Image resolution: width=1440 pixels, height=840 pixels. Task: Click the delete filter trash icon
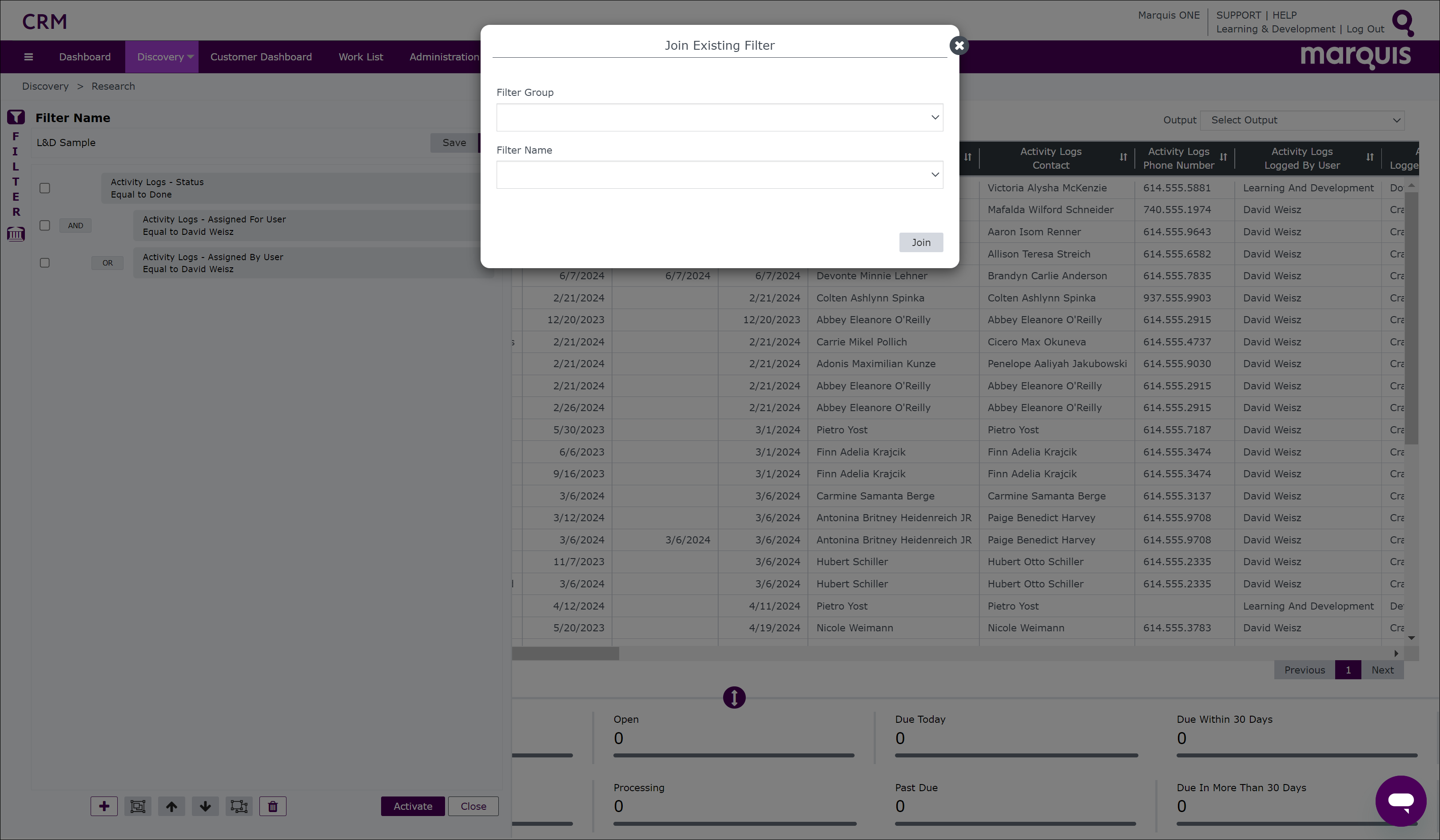[273, 806]
